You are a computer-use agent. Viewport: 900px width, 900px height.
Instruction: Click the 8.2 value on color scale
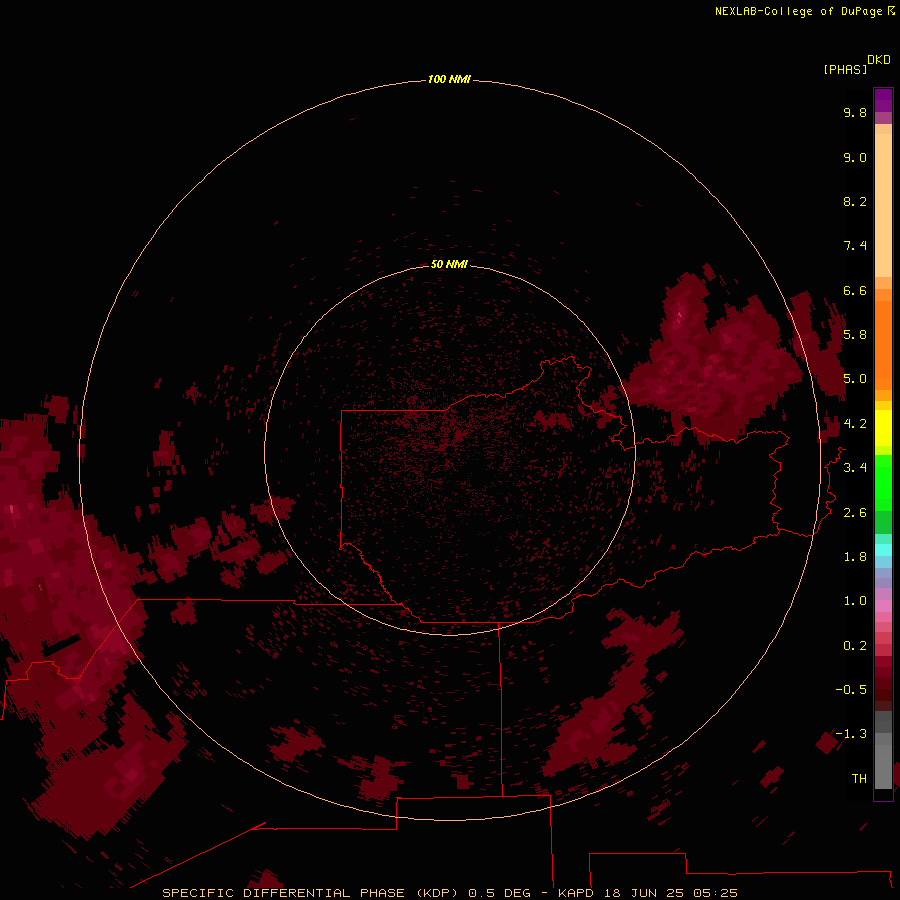pos(855,201)
